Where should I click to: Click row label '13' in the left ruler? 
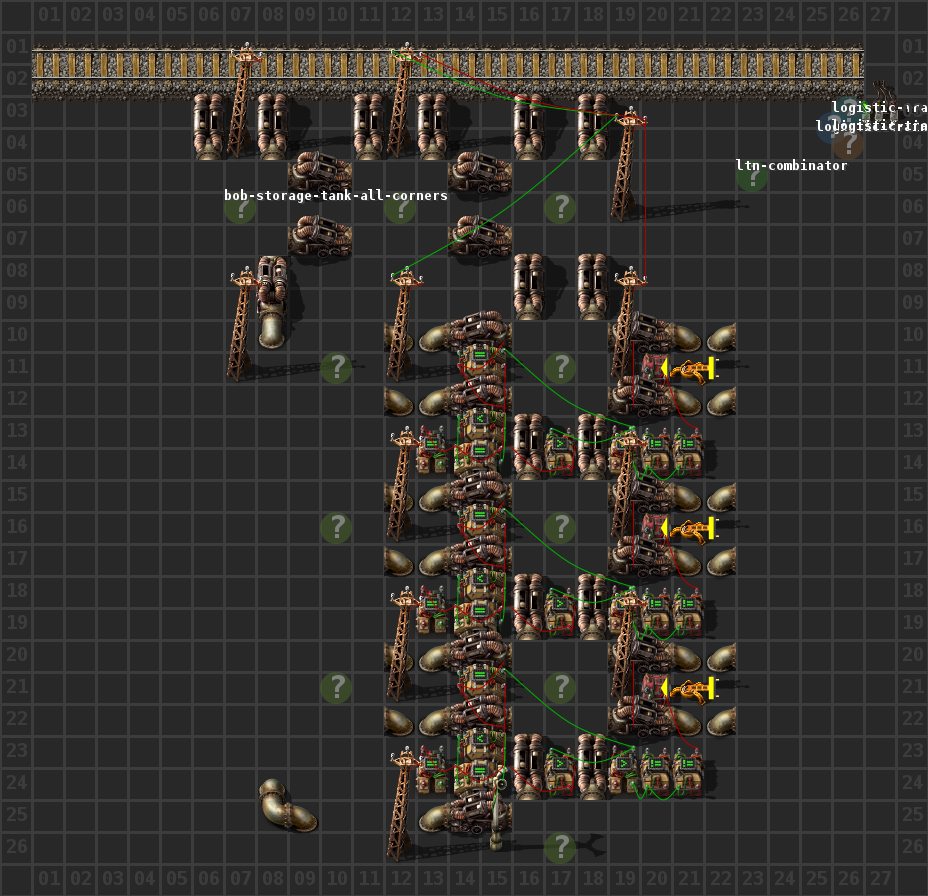(x=17, y=430)
